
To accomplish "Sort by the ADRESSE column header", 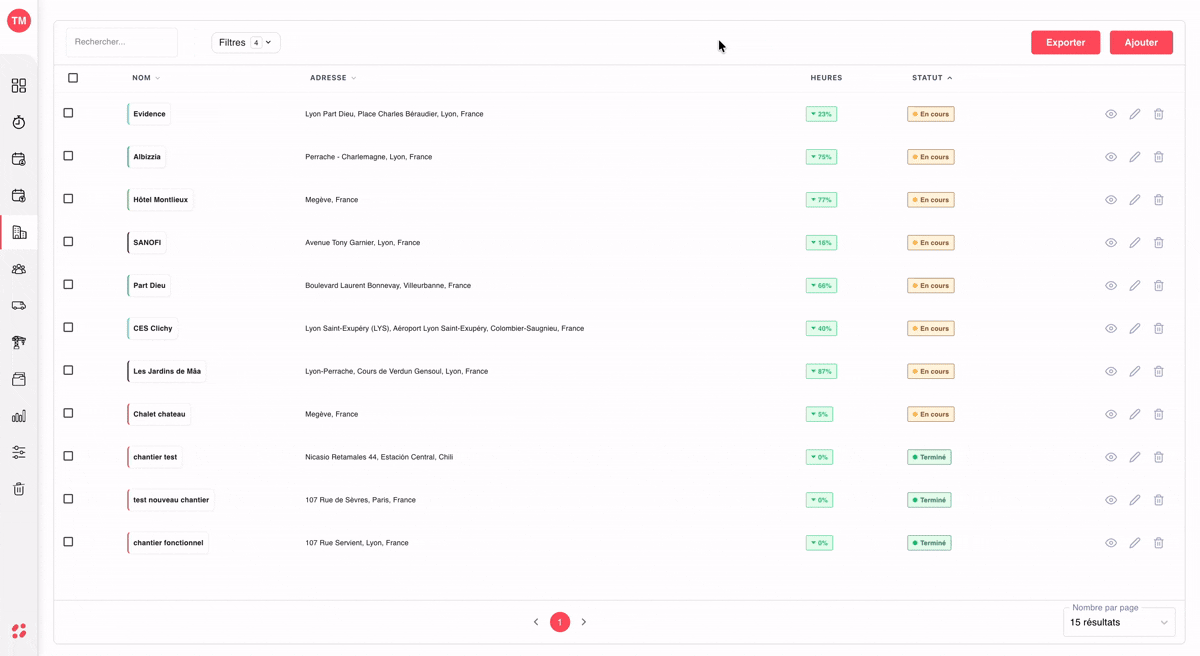I will 333,78.
